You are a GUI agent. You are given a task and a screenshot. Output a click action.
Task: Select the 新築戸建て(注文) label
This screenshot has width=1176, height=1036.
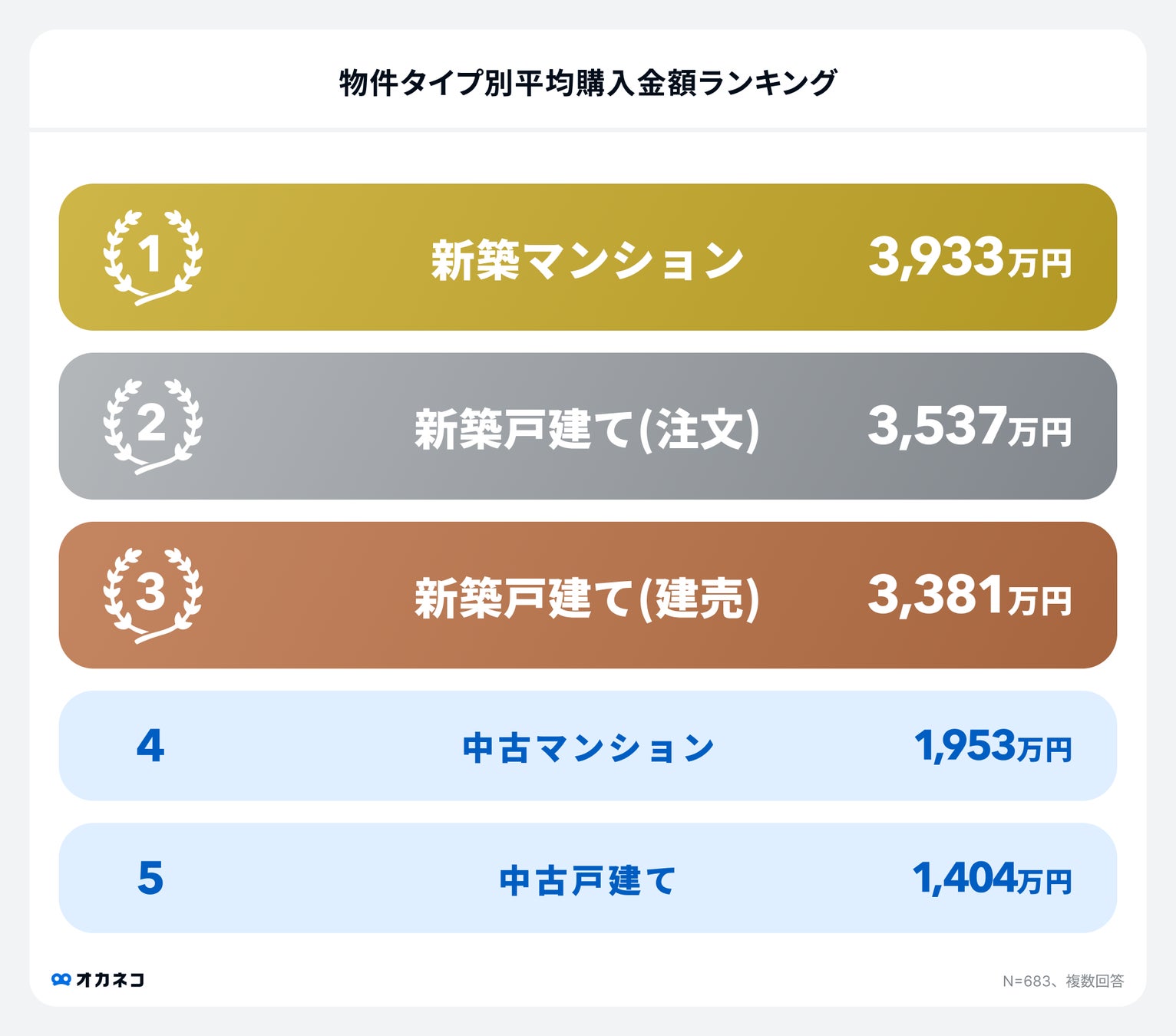(x=587, y=429)
